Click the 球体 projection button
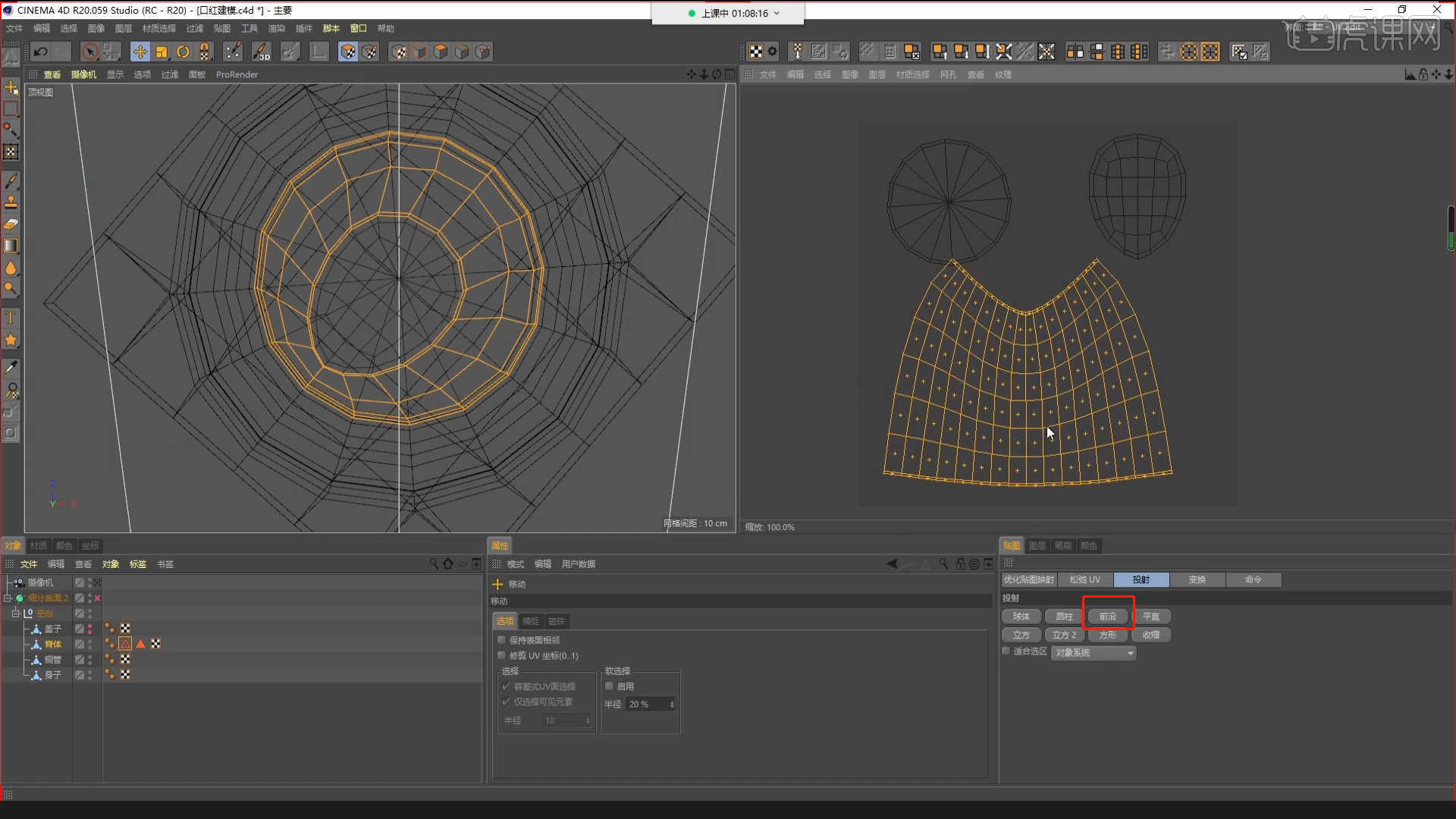This screenshot has height=819, width=1456. (1021, 617)
